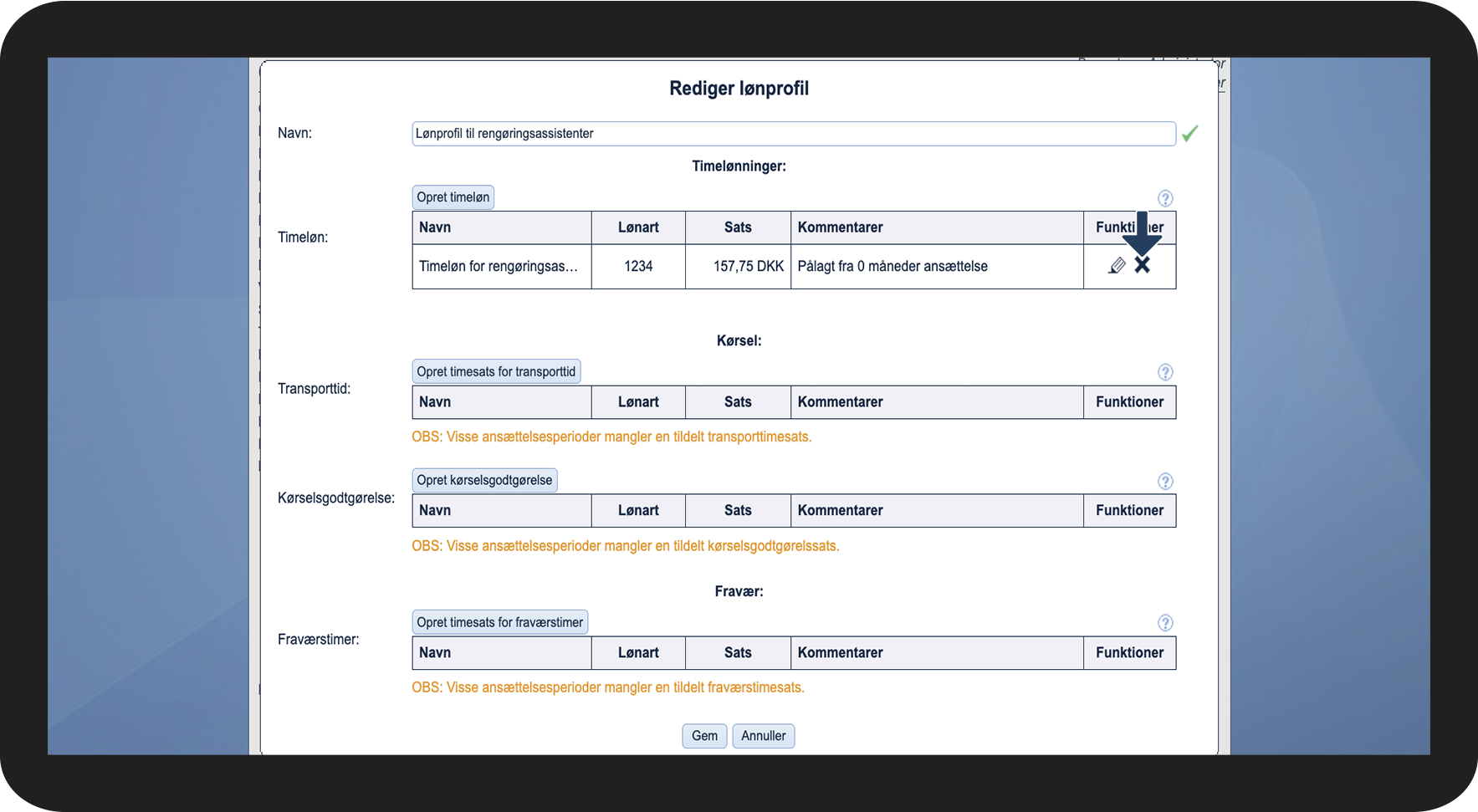Click Sats column header in Timeløn table
This screenshot has height=812, width=1478.
coord(738,227)
